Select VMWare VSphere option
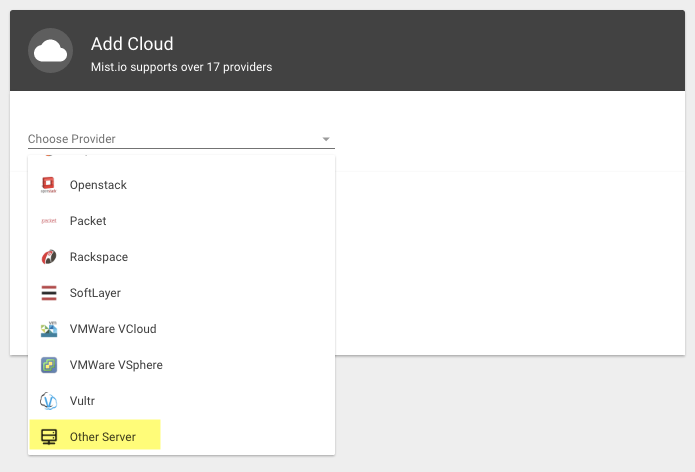Viewport: 695px width, 472px height. pyautogui.click(x=181, y=365)
